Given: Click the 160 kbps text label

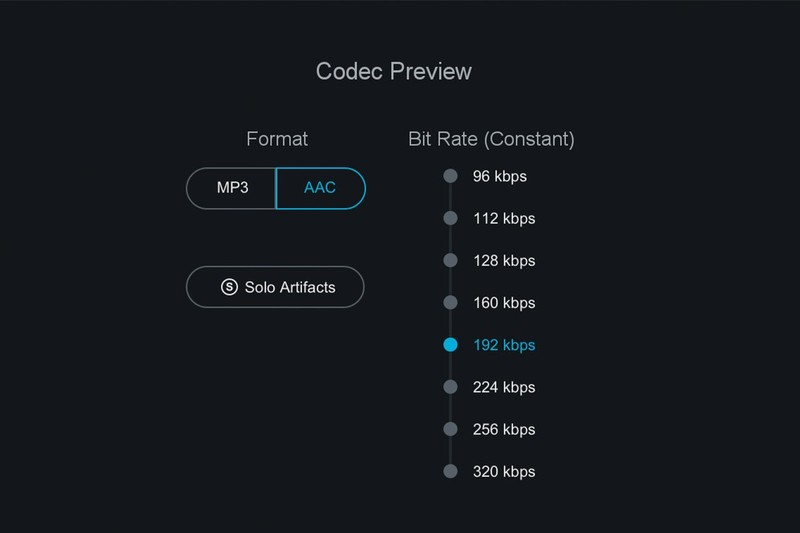Looking at the screenshot, I should (x=504, y=303).
